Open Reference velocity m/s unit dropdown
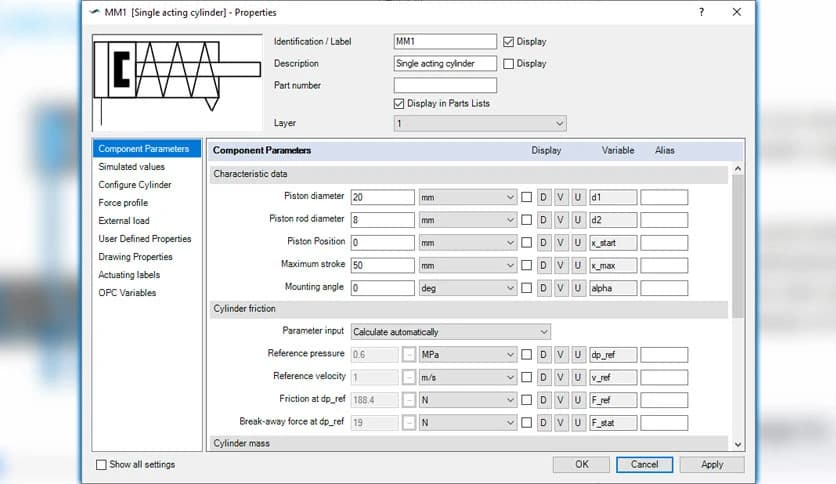The width and height of the screenshot is (836, 484). pos(468,377)
